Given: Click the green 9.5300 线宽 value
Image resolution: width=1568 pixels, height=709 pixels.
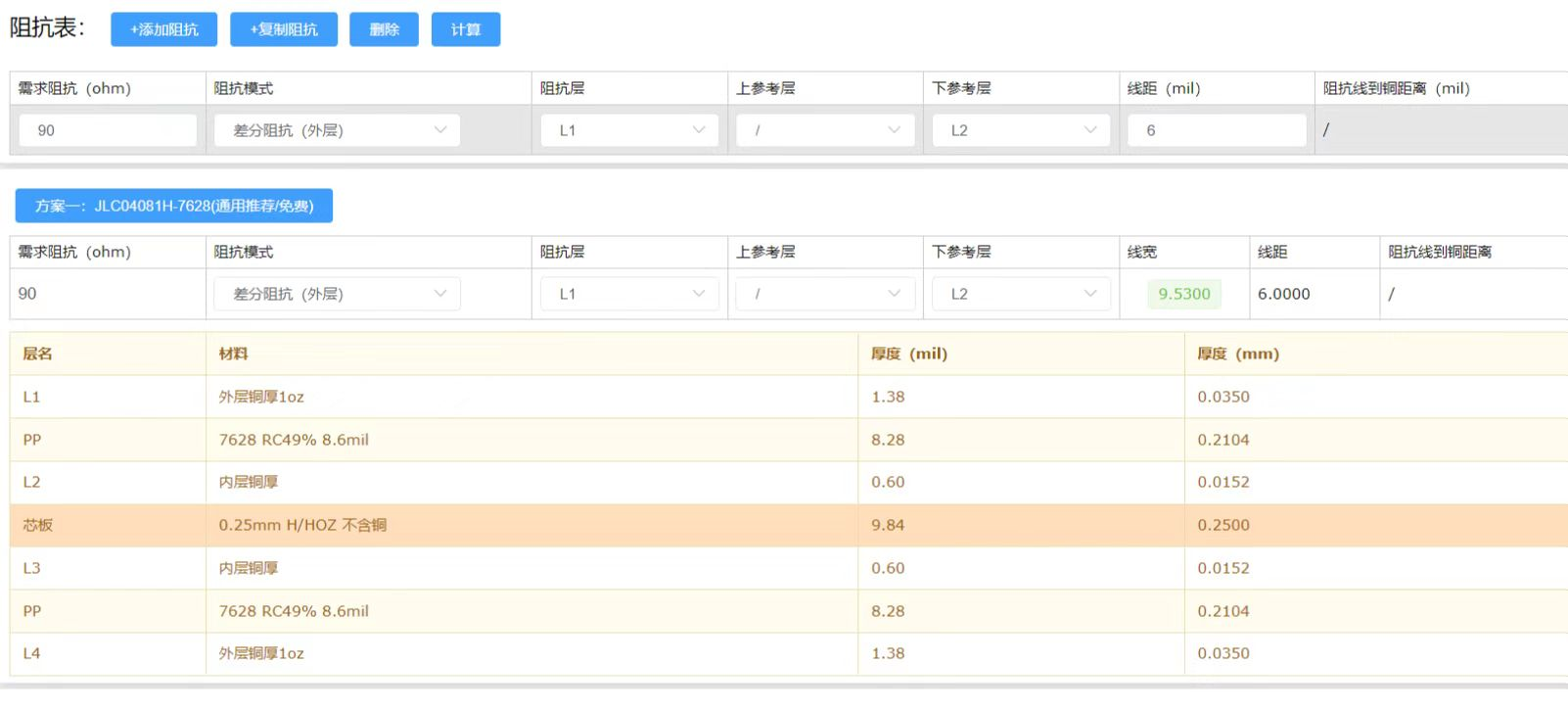Looking at the screenshot, I should click(1183, 294).
